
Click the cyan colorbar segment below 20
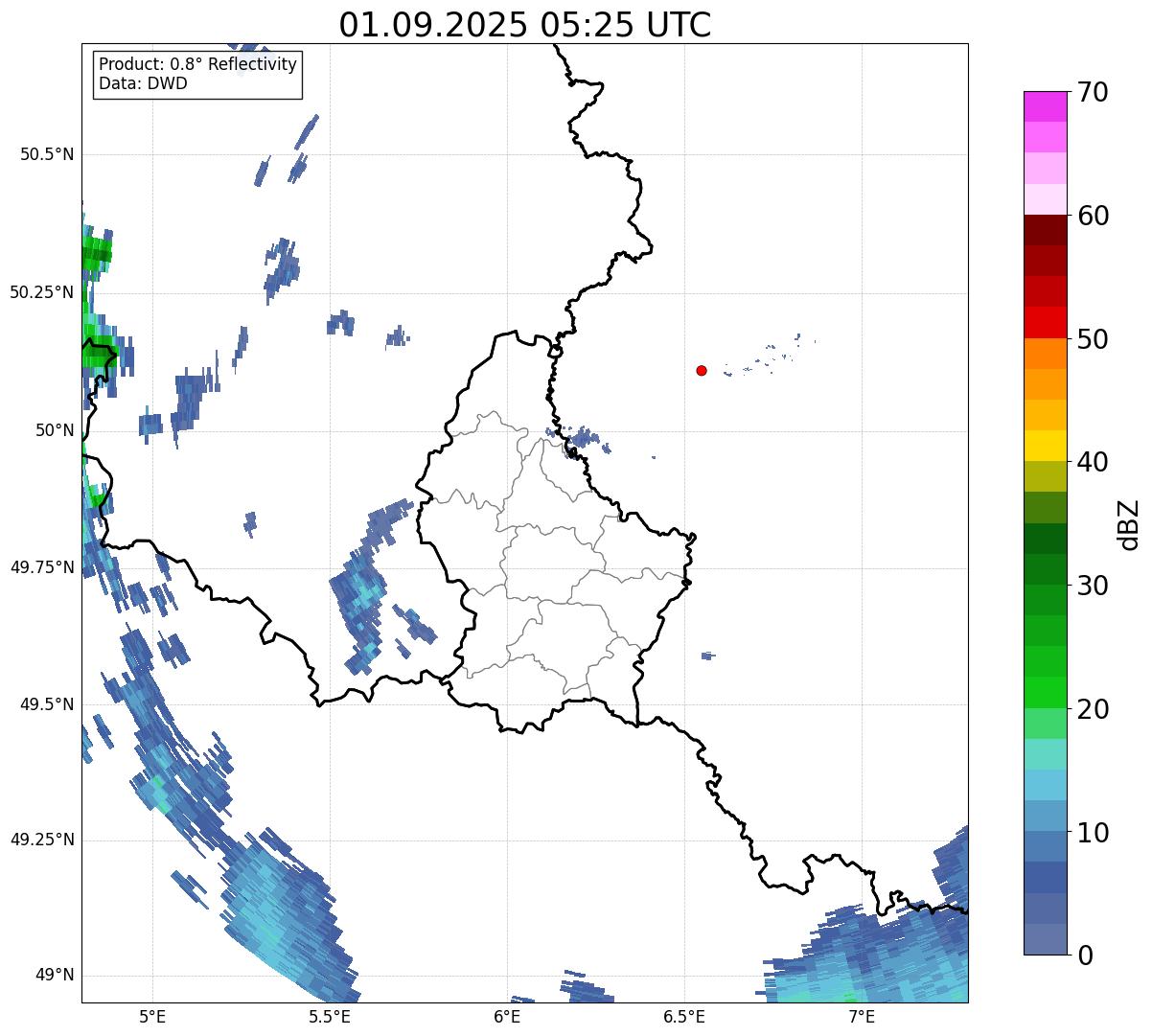click(1045, 754)
